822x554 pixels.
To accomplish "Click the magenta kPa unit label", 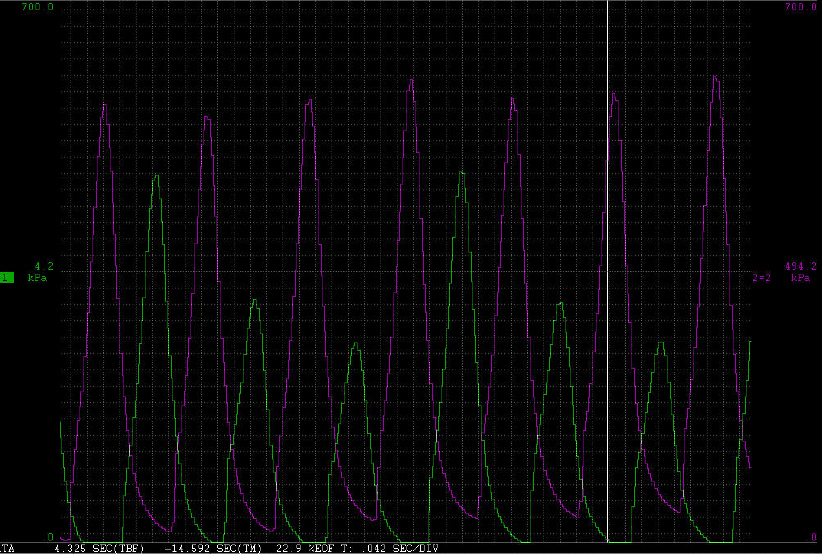I will (800, 278).
